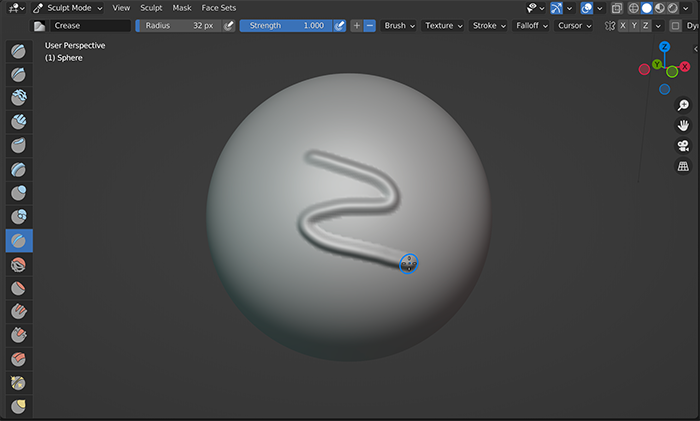Open the Sculpt Mode dropdown

pyautogui.click(x=67, y=8)
